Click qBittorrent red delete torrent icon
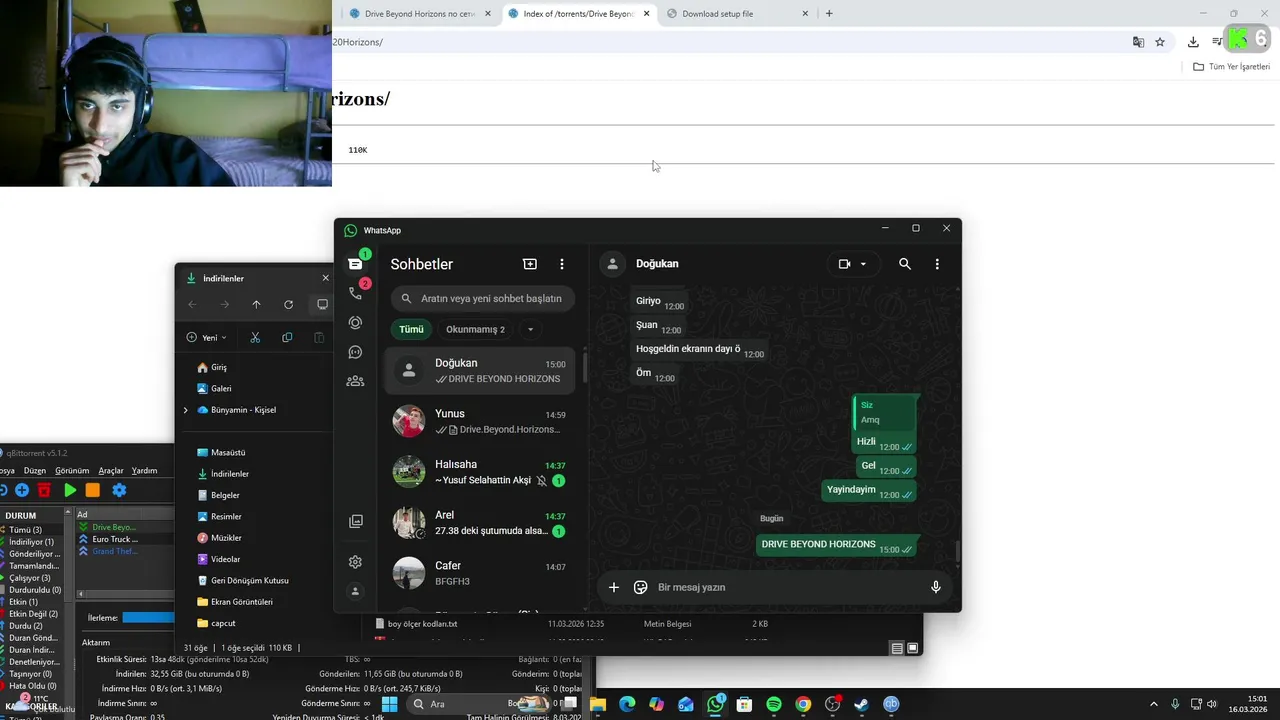The width and height of the screenshot is (1280, 720). (x=44, y=490)
